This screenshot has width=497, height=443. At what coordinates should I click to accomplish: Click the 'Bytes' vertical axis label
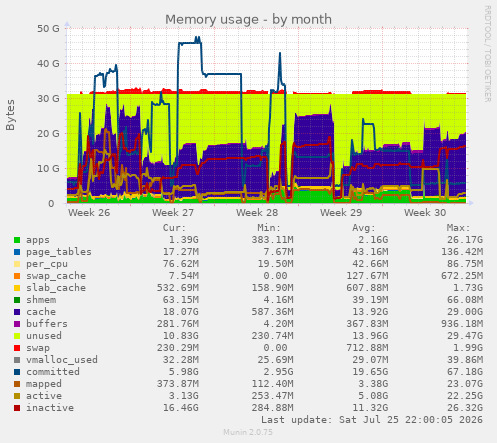click(x=10, y=115)
